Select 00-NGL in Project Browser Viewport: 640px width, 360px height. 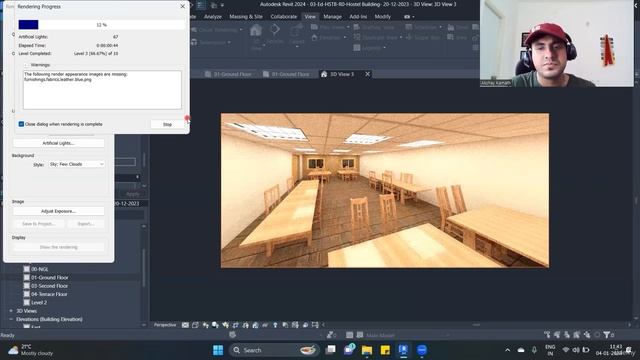click(x=40, y=269)
